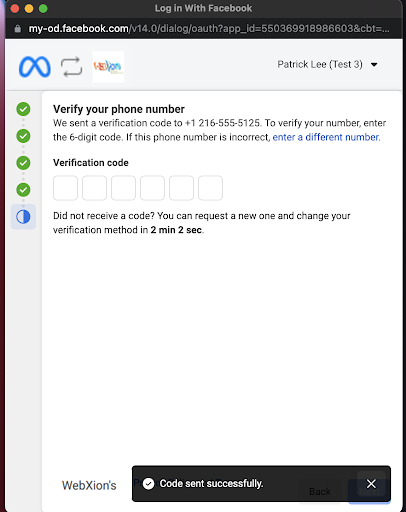Focus the second verification code box
The height and width of the screenshot is (512, 406).
tap(94, 188)
